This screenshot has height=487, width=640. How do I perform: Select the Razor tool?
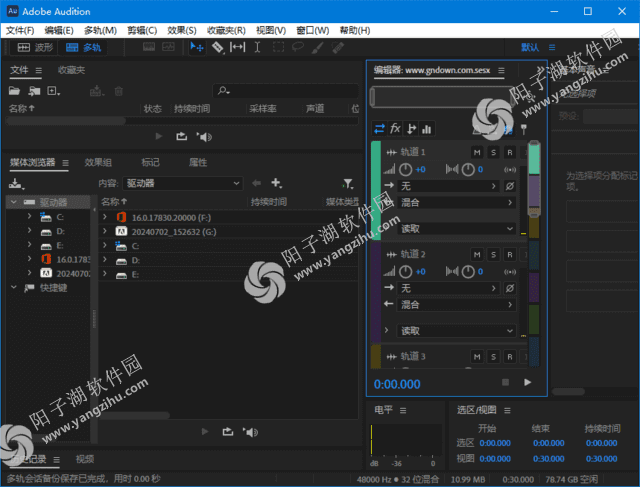pyautogui.click(x=218, y=47)
